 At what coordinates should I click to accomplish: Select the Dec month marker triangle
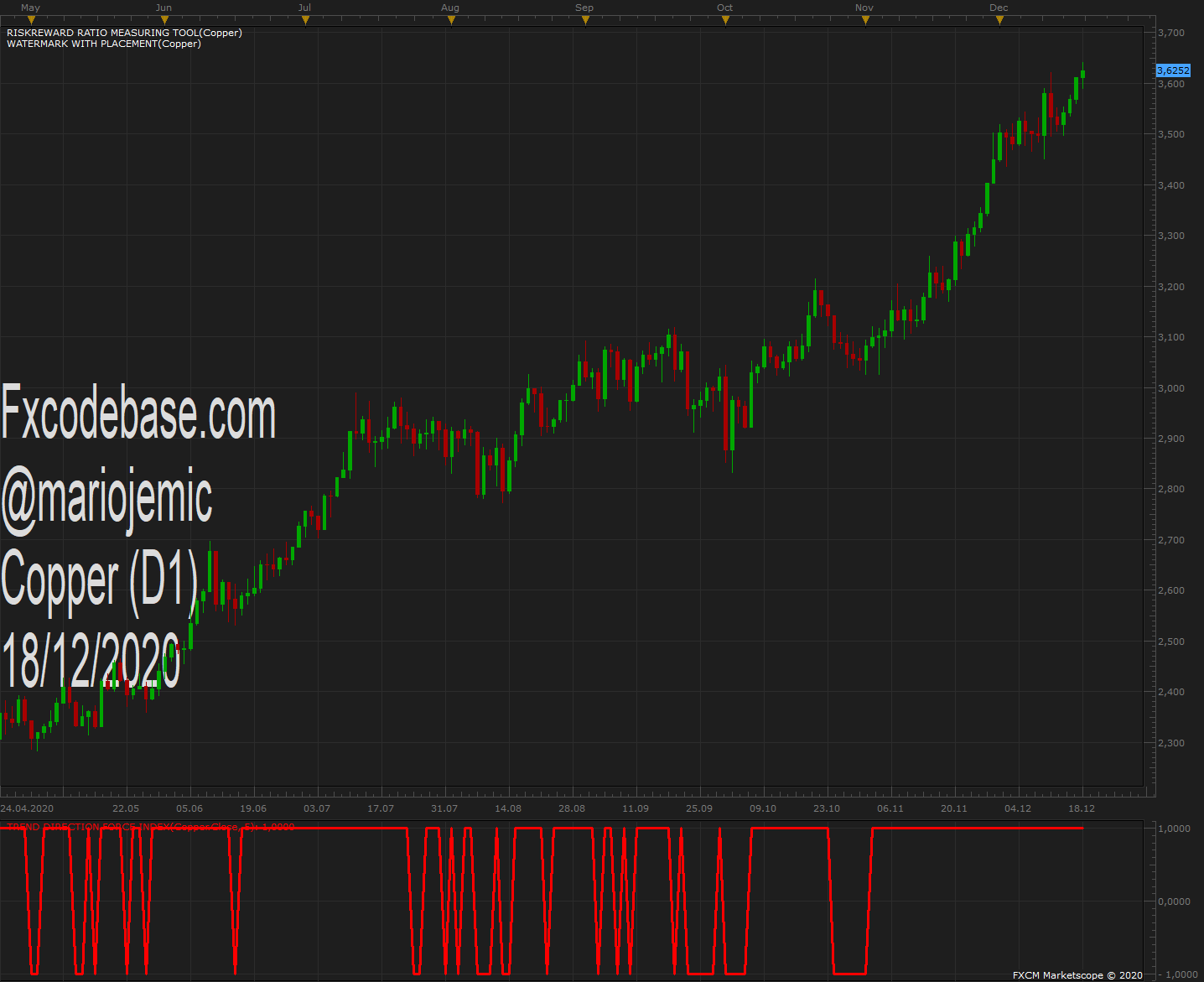click(x=999, y=20)
